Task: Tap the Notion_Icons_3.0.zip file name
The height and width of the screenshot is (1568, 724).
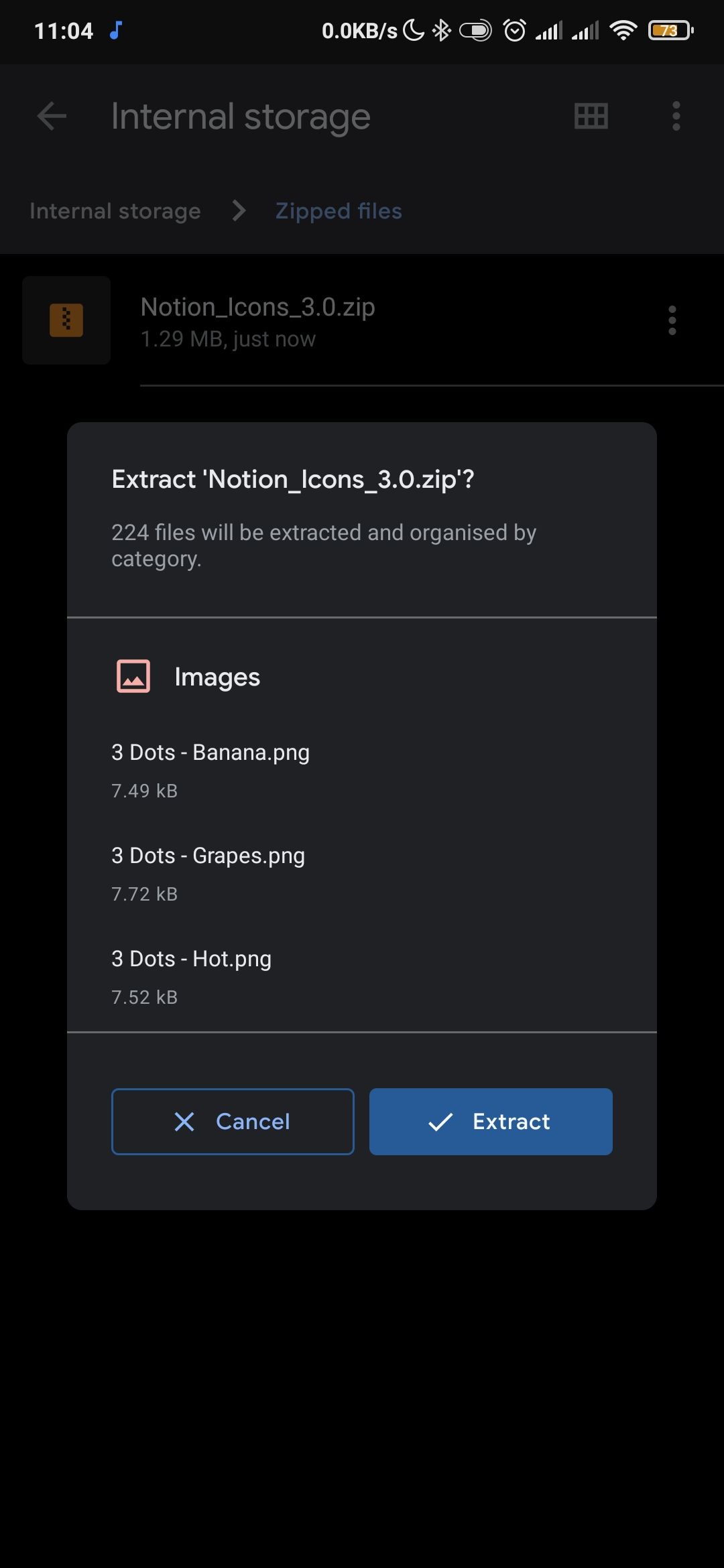Action: 257,308
